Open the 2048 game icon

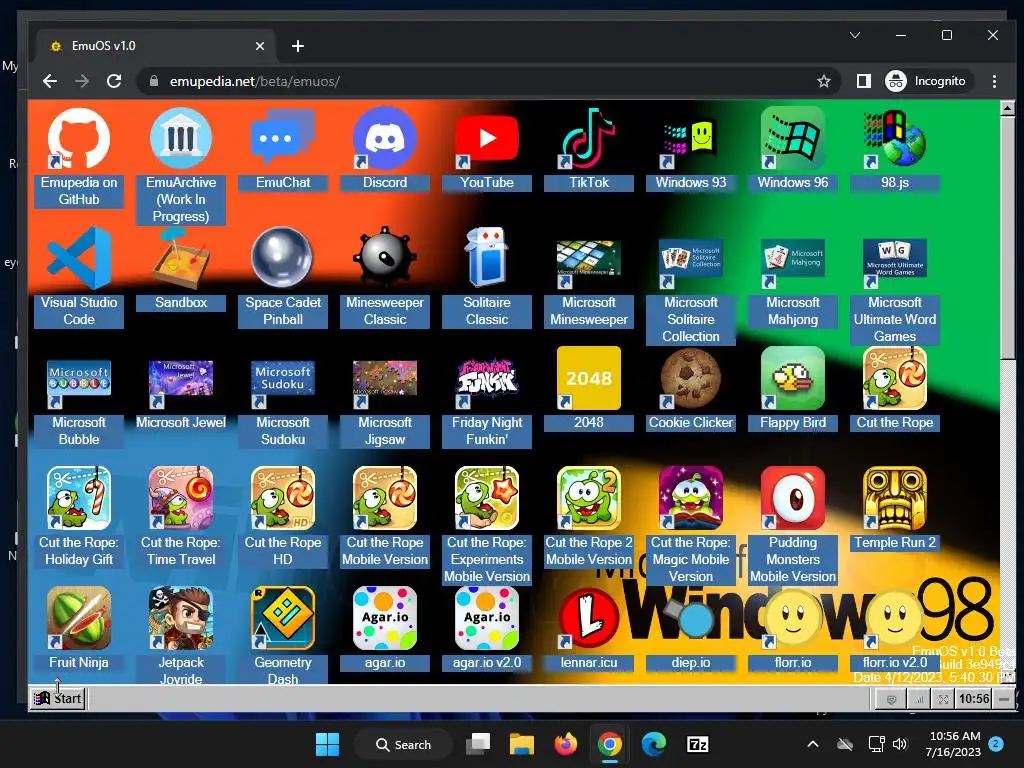pyautogui.click(x=588, y=378)
